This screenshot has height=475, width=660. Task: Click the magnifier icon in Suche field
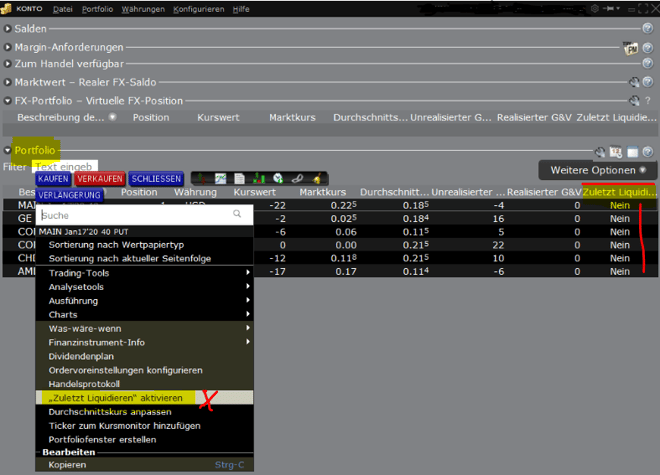pyautogui.click(x=237, y=214)
